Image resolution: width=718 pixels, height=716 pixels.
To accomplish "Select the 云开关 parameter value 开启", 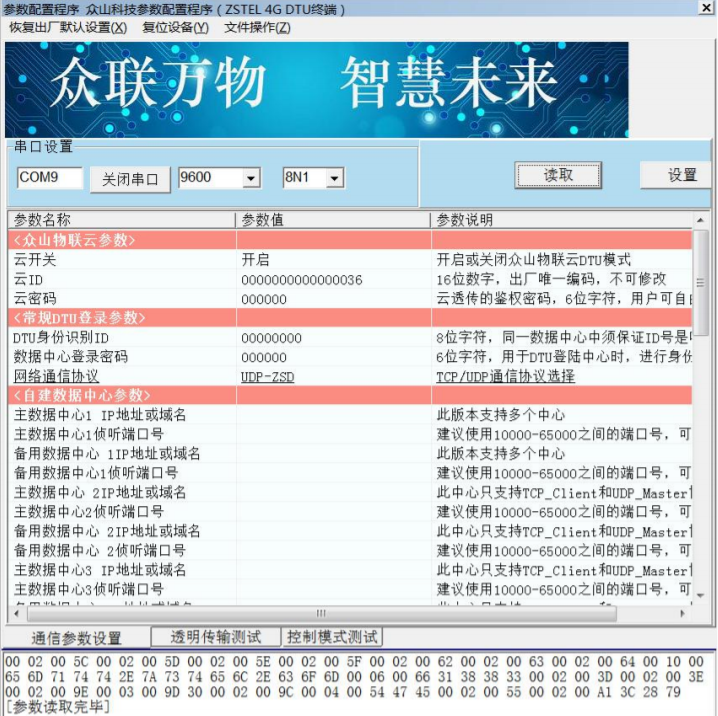I will (x=255, y=260).
